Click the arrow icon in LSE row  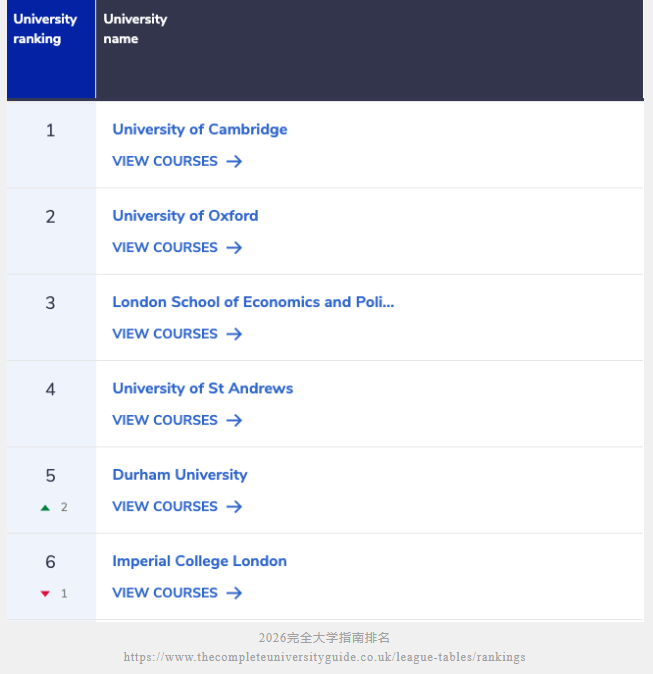point(234,334)
